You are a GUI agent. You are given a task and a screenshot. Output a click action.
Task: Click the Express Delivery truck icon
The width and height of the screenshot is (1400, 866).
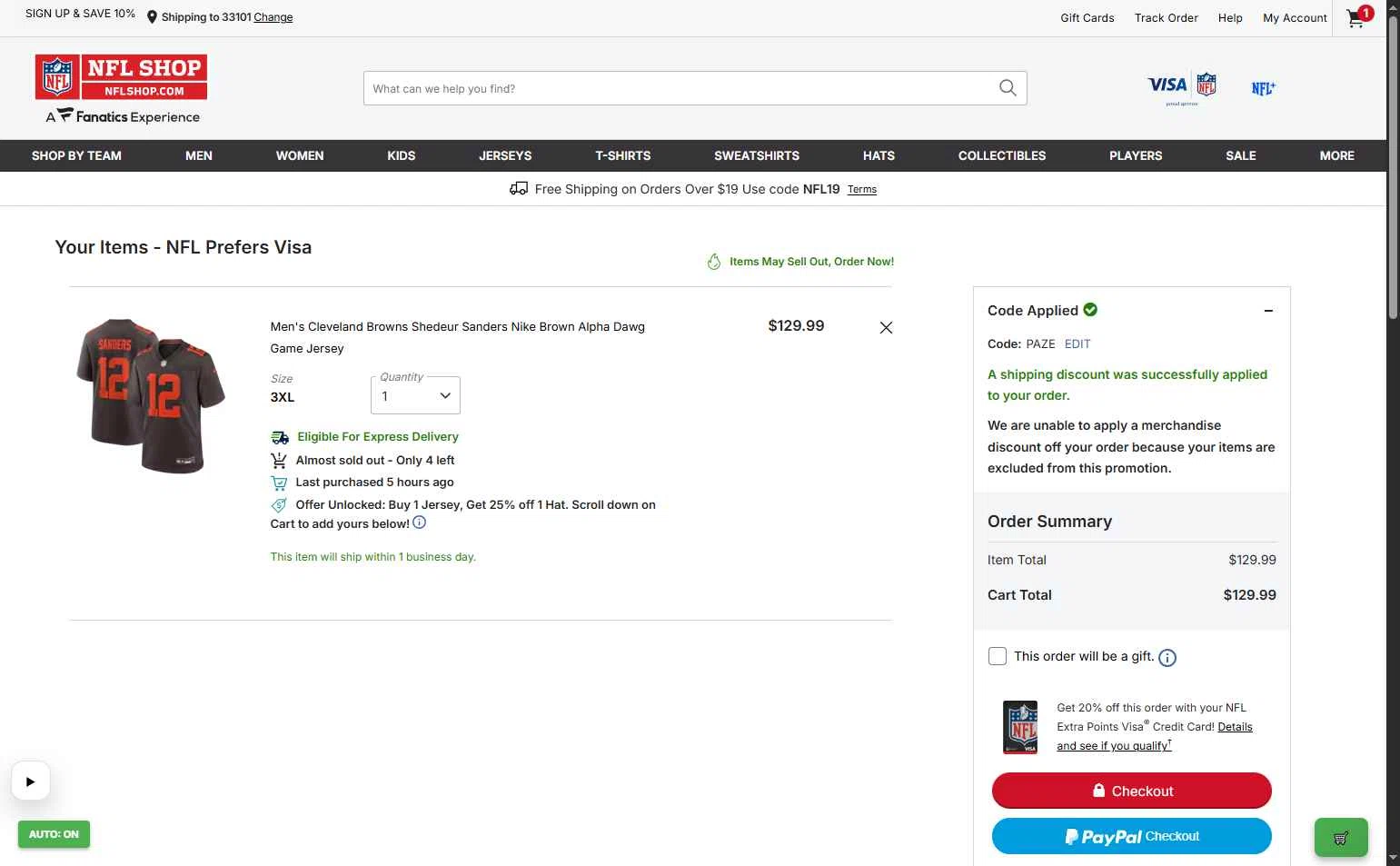[280, 437]
